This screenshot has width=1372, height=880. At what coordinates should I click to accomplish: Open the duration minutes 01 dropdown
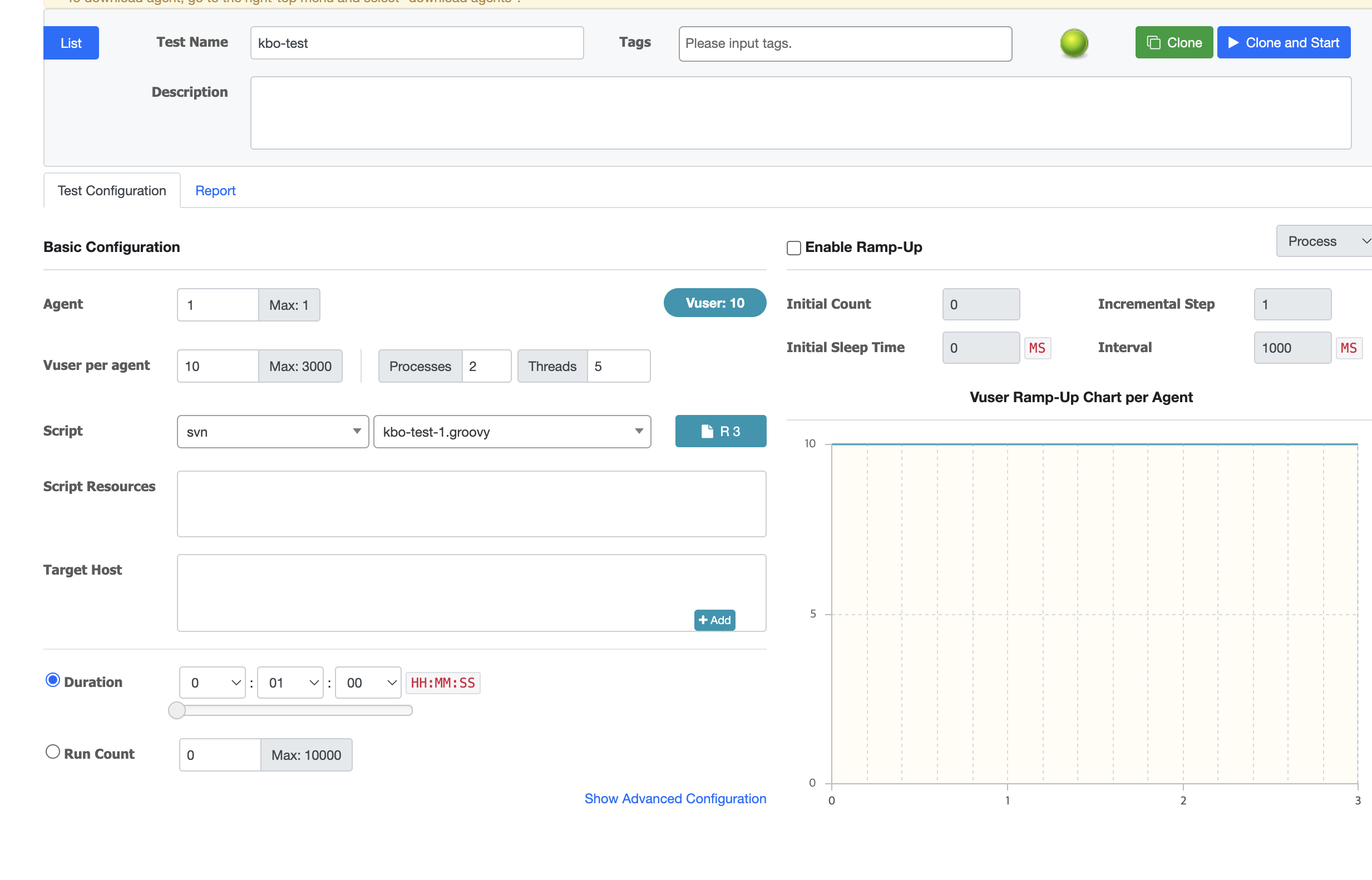[x=290, y=683]
